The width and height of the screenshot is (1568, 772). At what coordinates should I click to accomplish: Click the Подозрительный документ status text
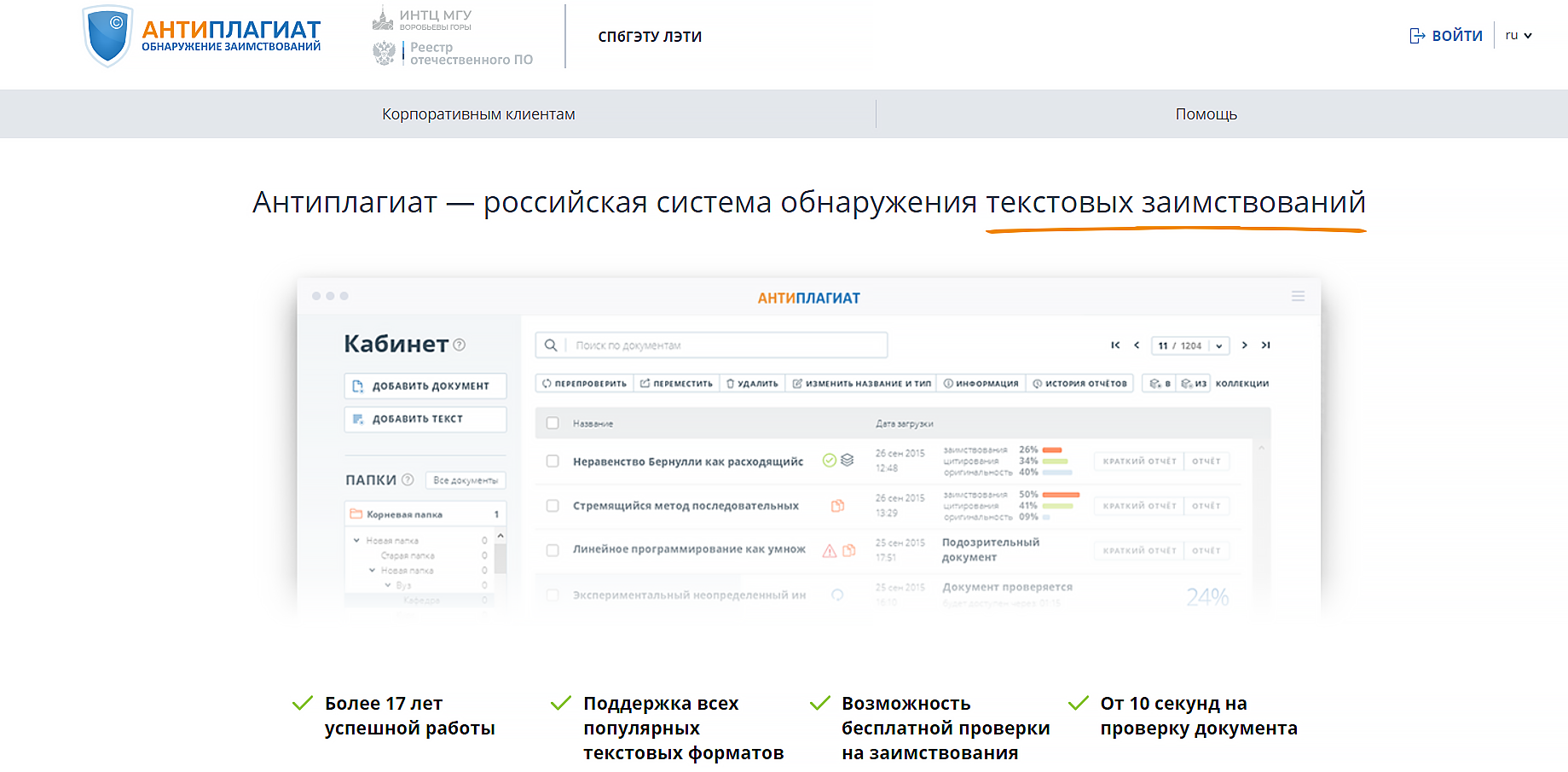point(991,550)
